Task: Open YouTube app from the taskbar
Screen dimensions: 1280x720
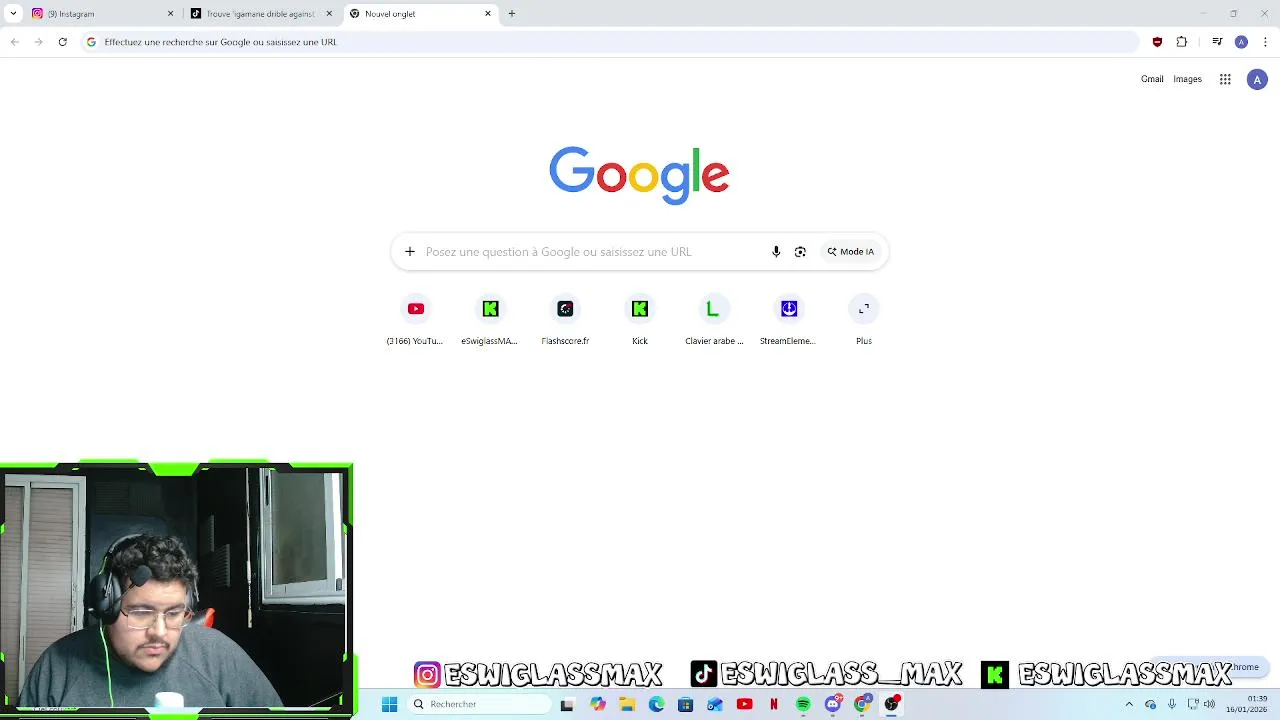Action: [x=744, y=704]
